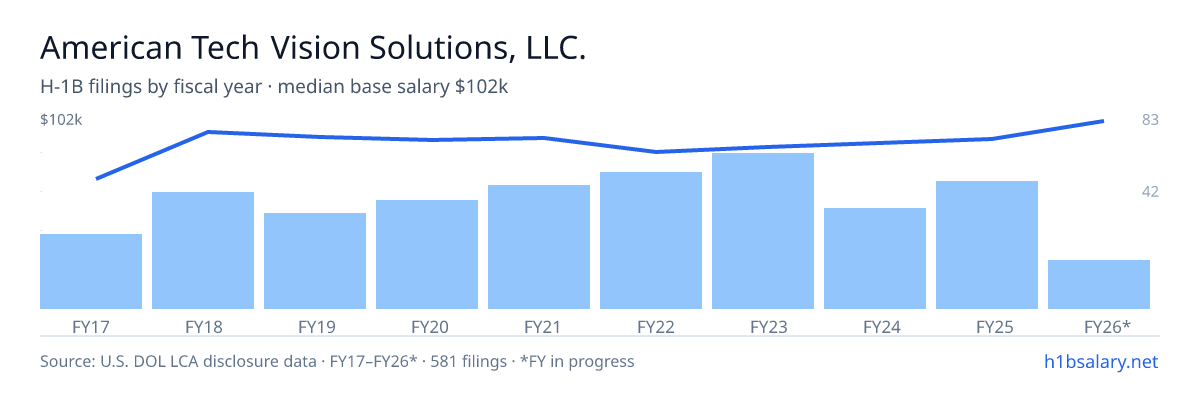Select the FY26* axis label
Viewport: 1200px width, 400px height.
click(x=1107, y=326)
